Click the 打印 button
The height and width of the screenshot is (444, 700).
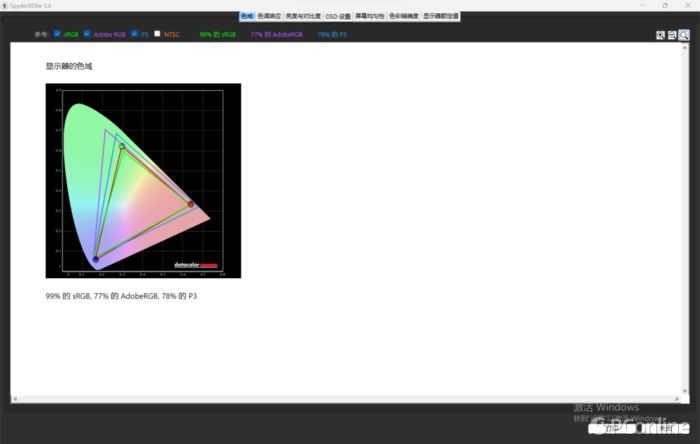(x=611, y=427)
